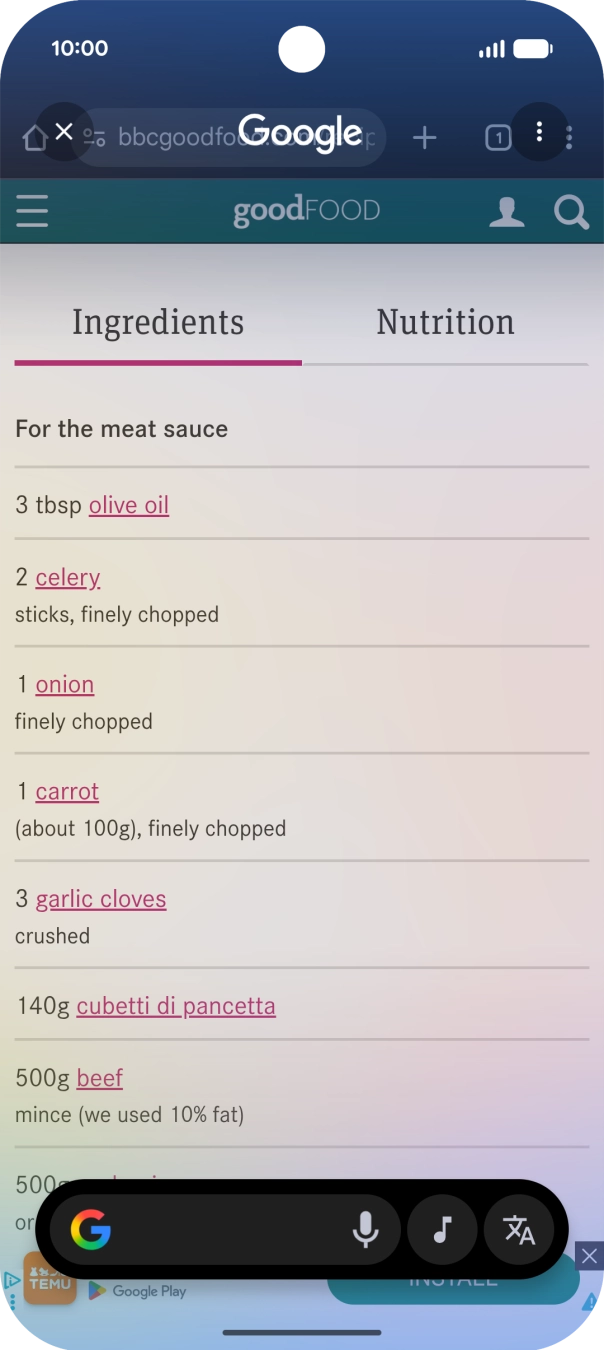Start voice search with the microphone icon
This screenshot has width=604, height=1350.
[366, 1230]
